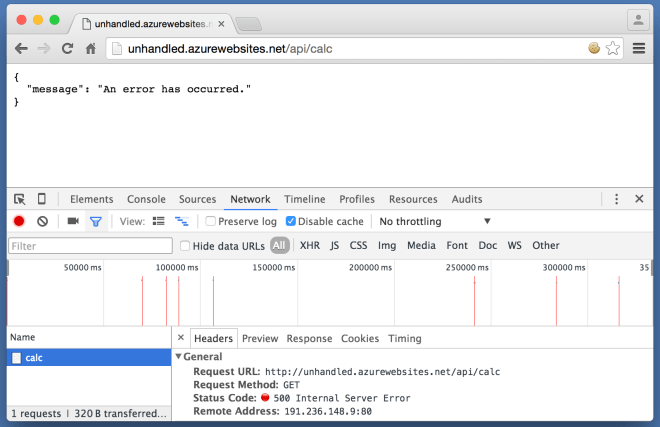Uncheck the Disable cache checkbox

pos(290,221)
